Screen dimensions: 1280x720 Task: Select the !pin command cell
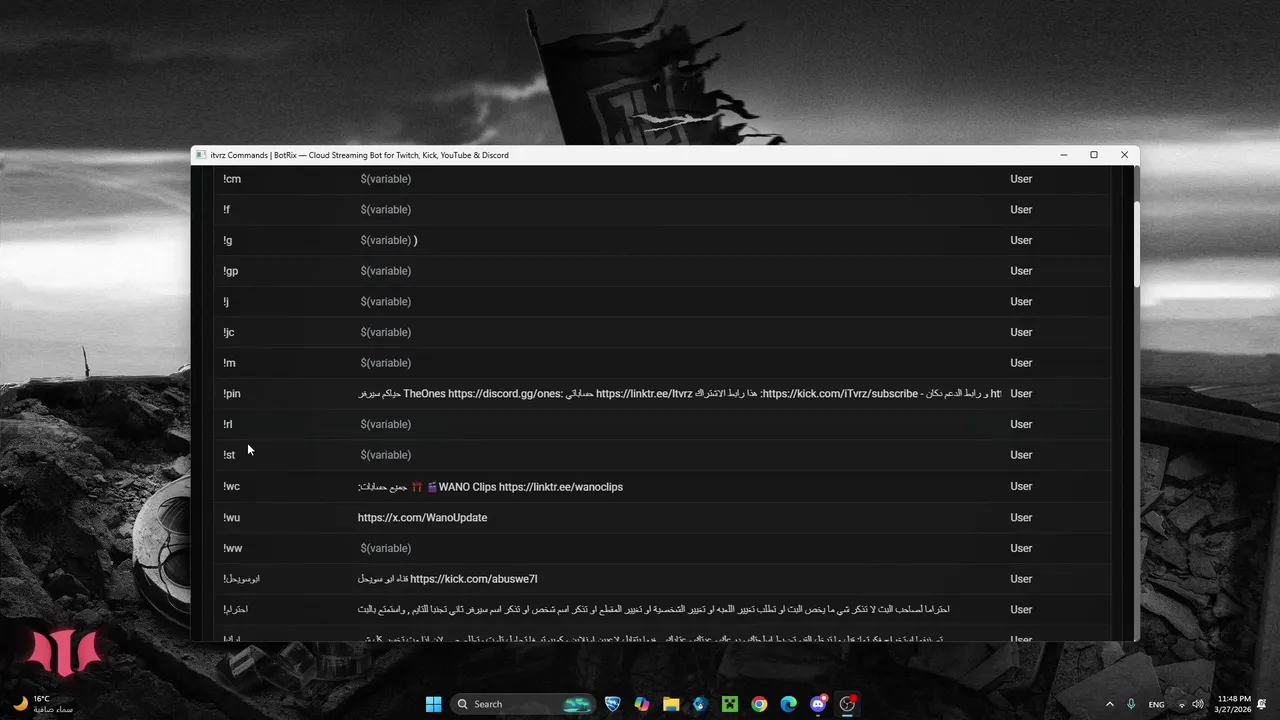coord(232,394)
